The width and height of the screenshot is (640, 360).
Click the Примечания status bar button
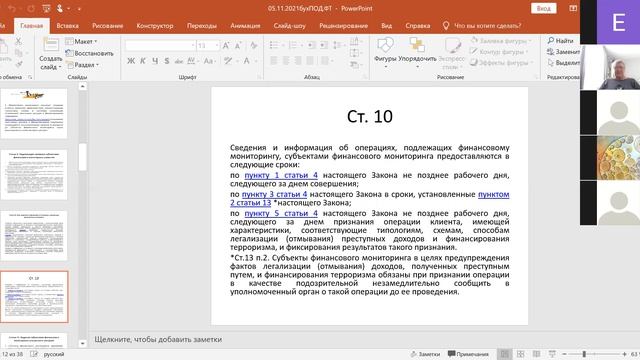468,354
